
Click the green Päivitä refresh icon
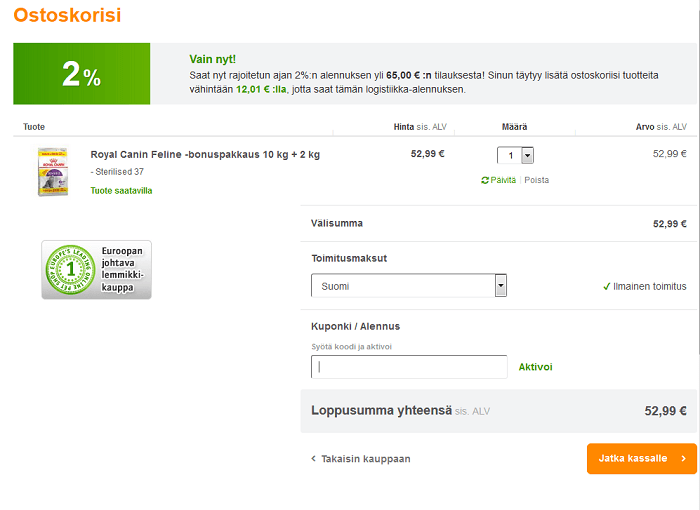(485, 180)
